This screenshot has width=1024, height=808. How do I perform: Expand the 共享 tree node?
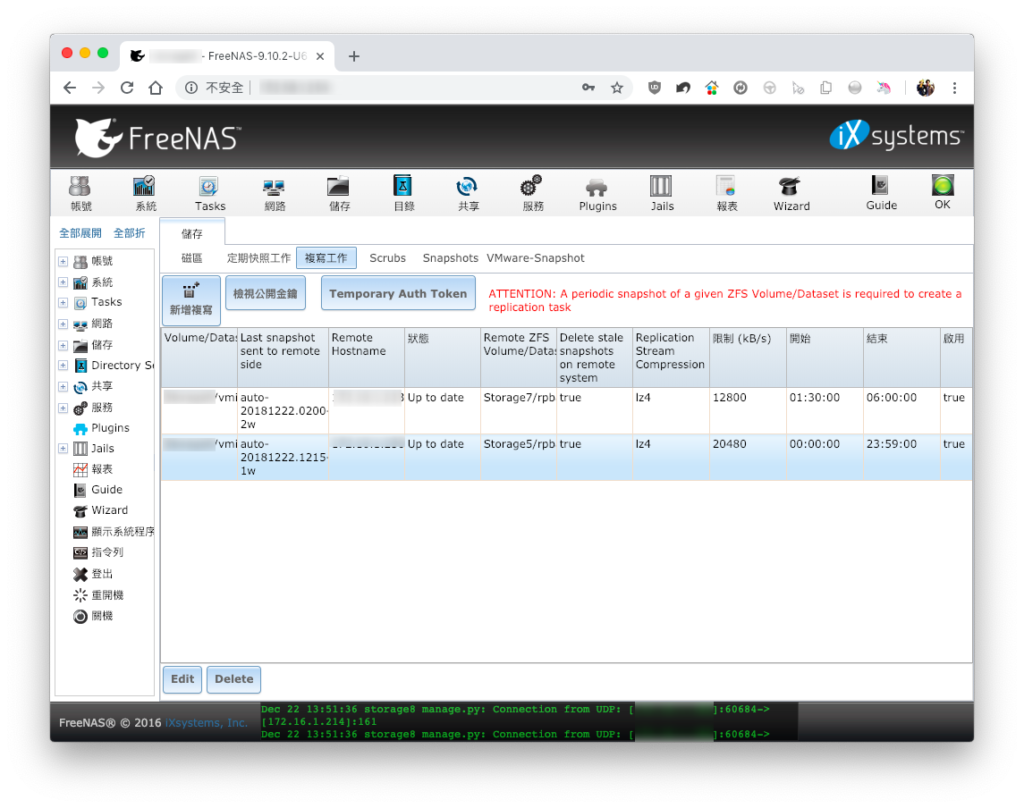point(63,387)
